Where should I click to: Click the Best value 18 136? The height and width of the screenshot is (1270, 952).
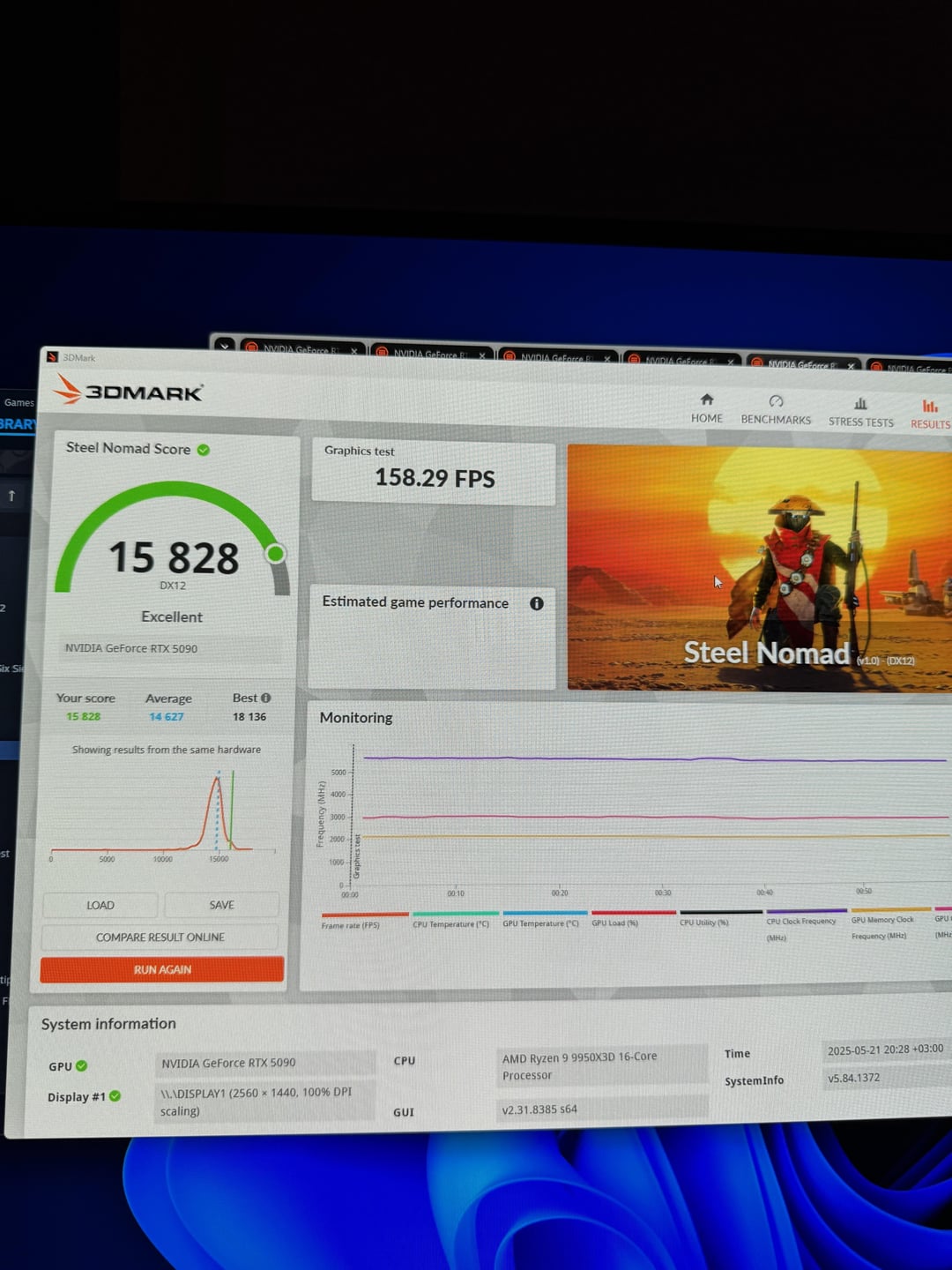249,717
